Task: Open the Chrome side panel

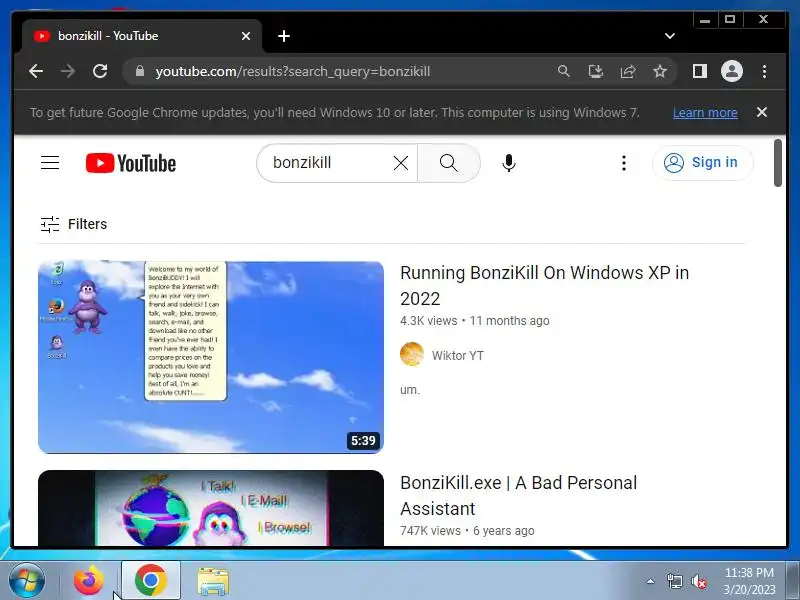Action: (699, 71)
